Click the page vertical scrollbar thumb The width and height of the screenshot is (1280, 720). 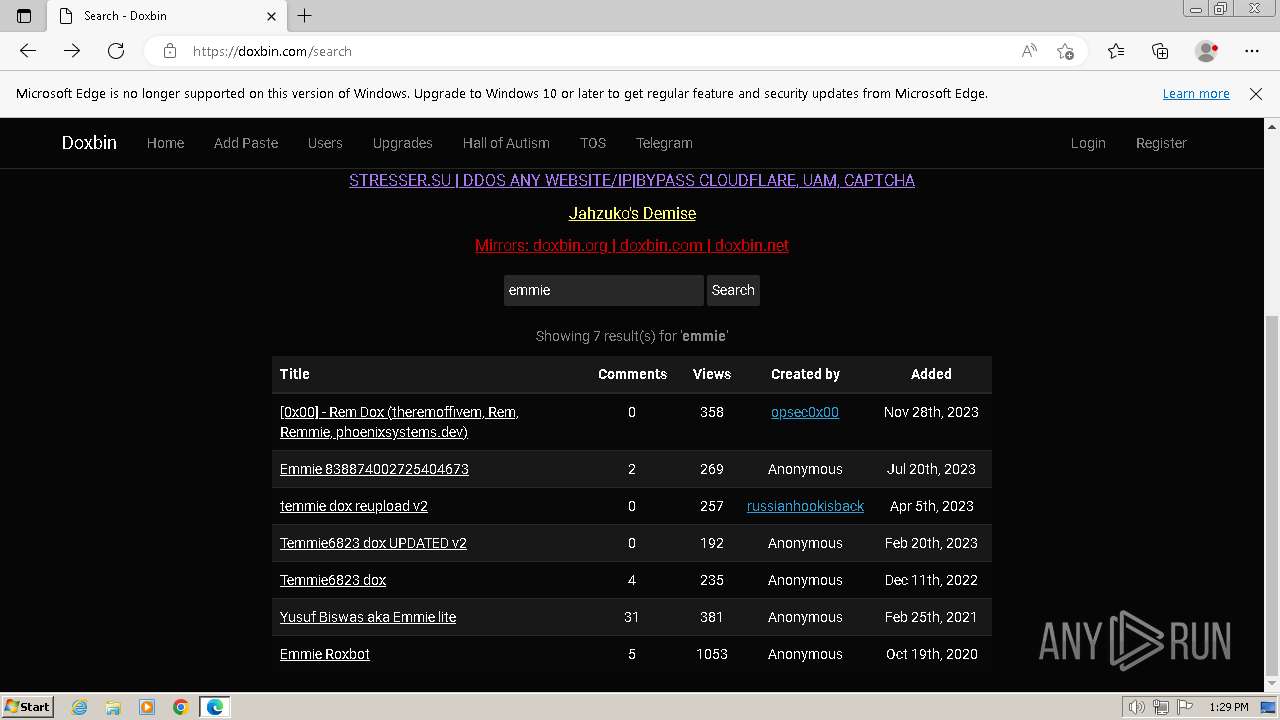1272,495
